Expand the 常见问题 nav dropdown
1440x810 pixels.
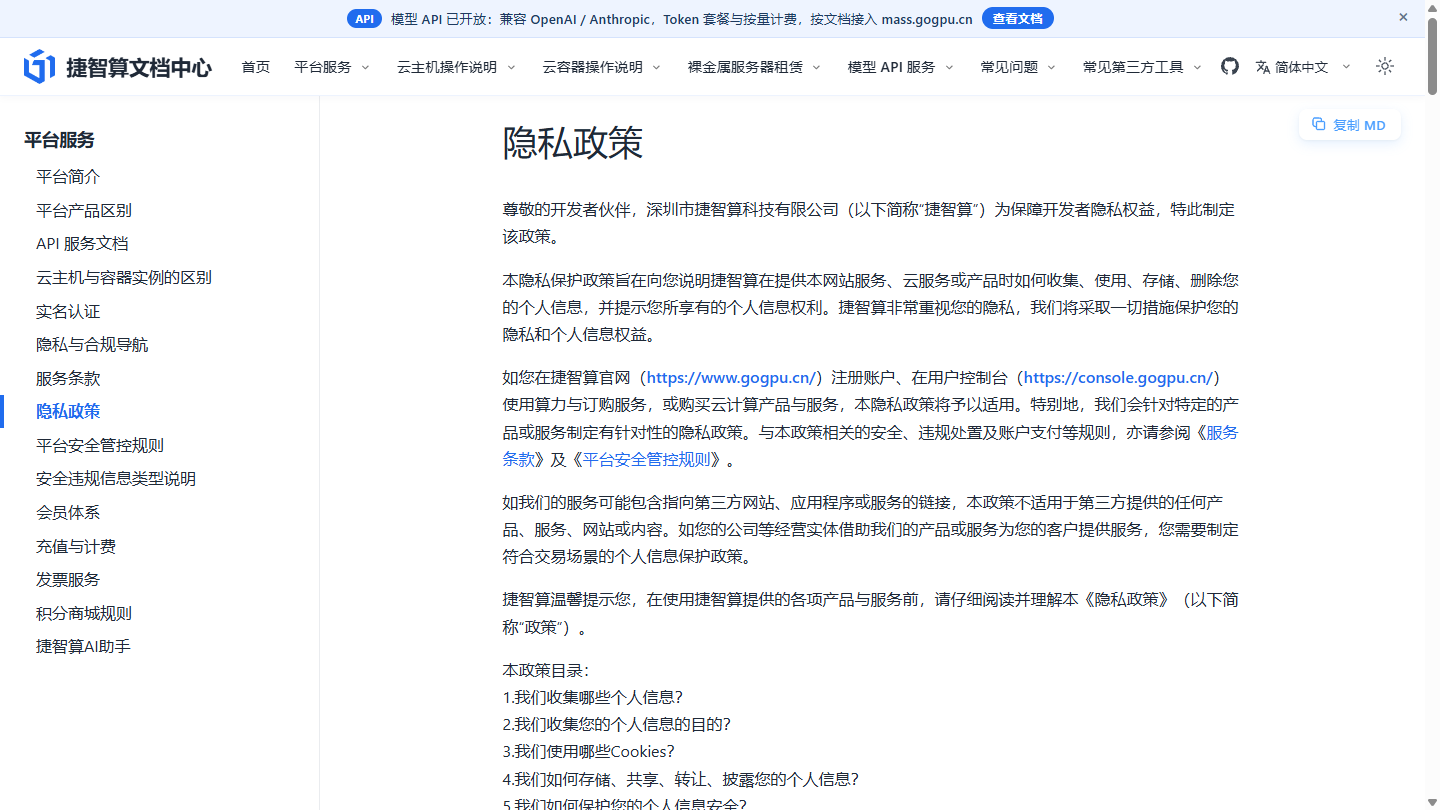[x=1018, y=67]
